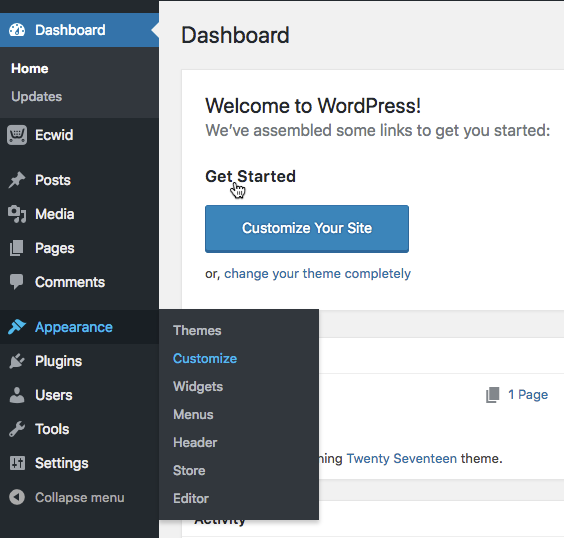Open the 1 Page link
The image size is (564, 538).
[528, 395]
